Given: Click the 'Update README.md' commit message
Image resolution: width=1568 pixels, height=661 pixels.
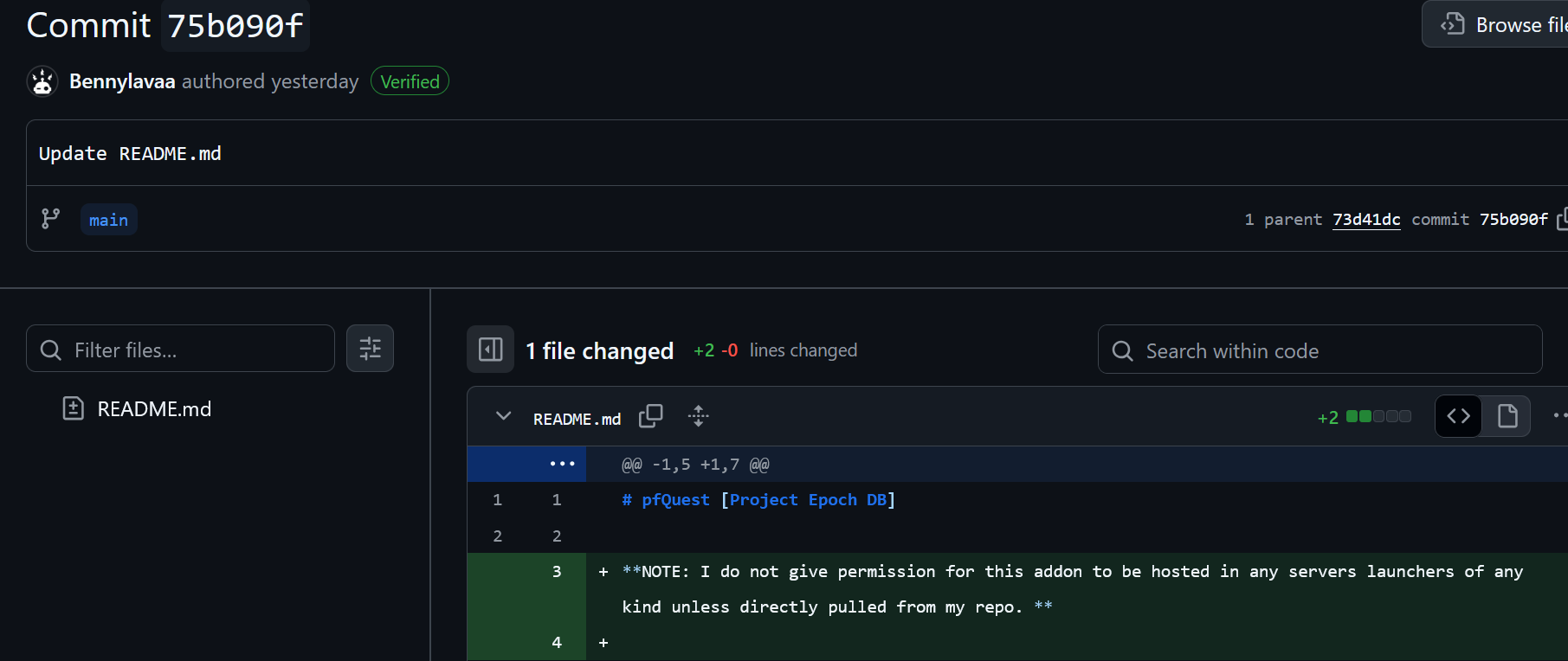Looking at the screenshot, I should click(x=130, y=154).
